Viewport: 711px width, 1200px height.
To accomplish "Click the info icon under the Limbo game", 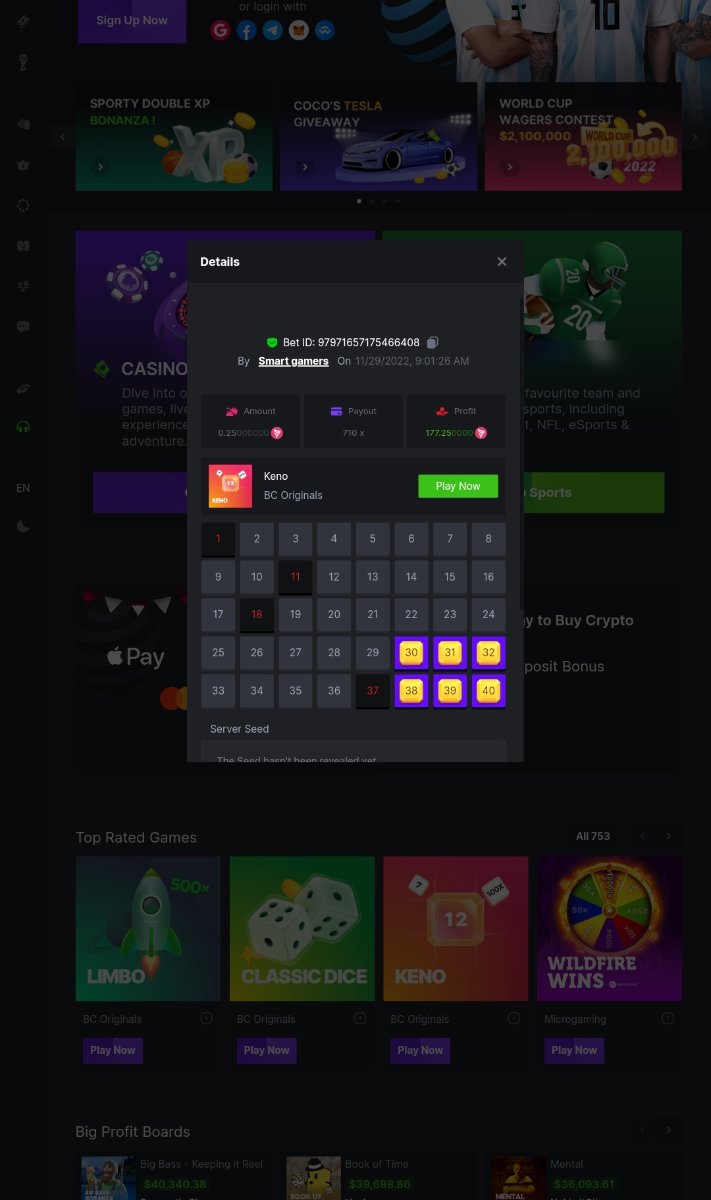I will (206, 1018).
